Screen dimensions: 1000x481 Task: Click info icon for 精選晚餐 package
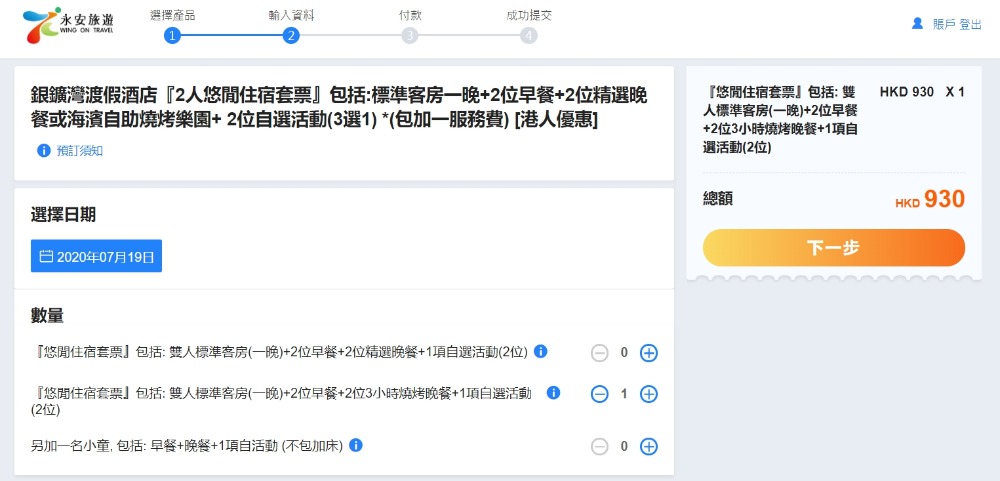[541, 351]
